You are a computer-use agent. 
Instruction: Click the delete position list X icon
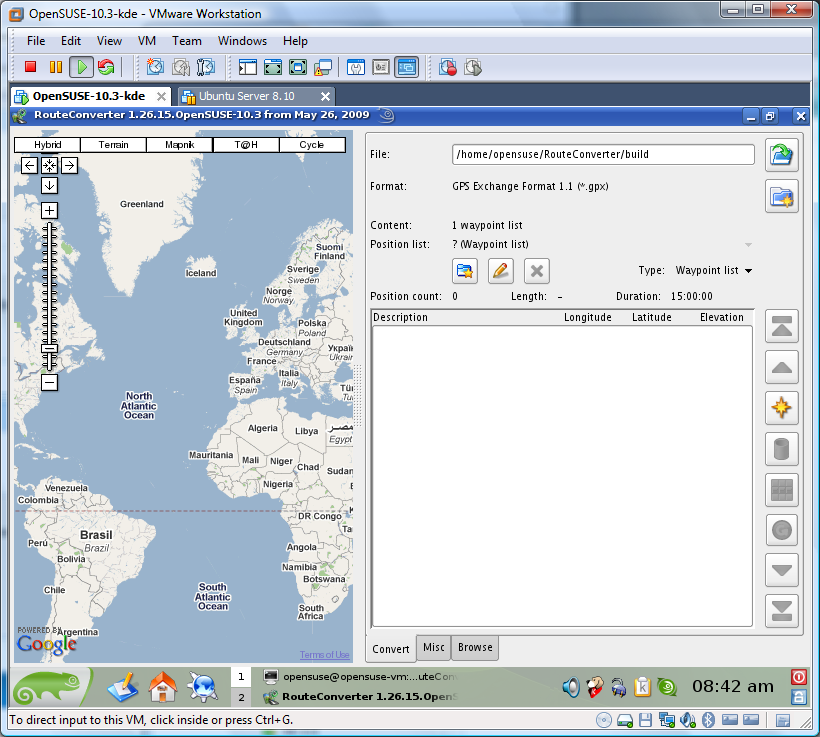click(x=536, y=270)
